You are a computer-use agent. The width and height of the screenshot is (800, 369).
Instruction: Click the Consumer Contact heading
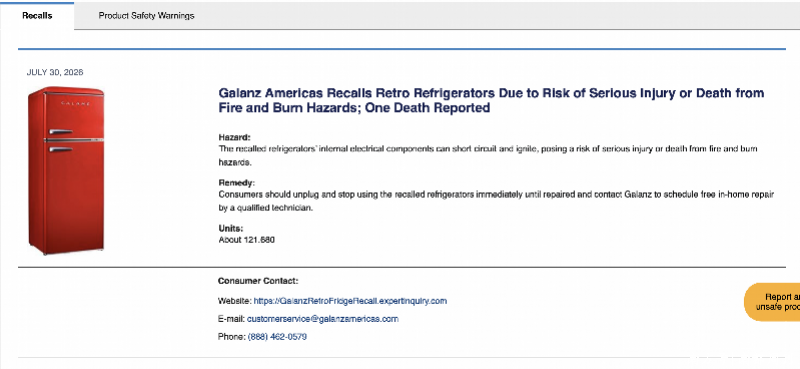[x=258, y=281]
